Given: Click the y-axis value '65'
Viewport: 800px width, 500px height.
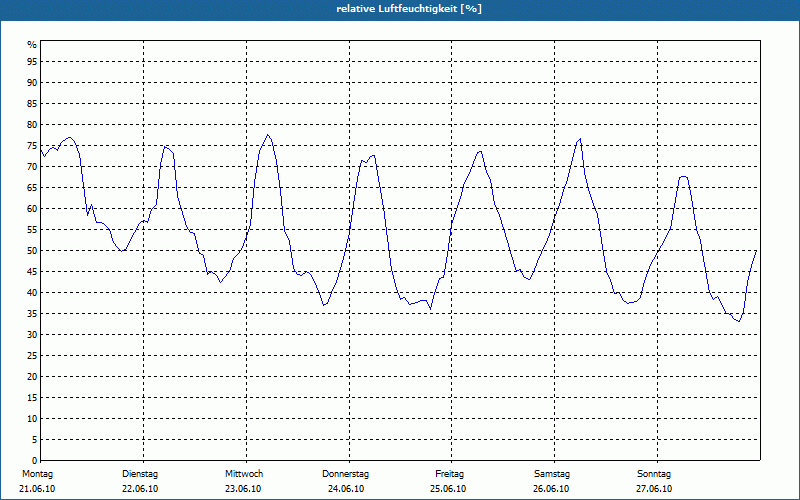Looking at the screenshot, I should 32,188.
